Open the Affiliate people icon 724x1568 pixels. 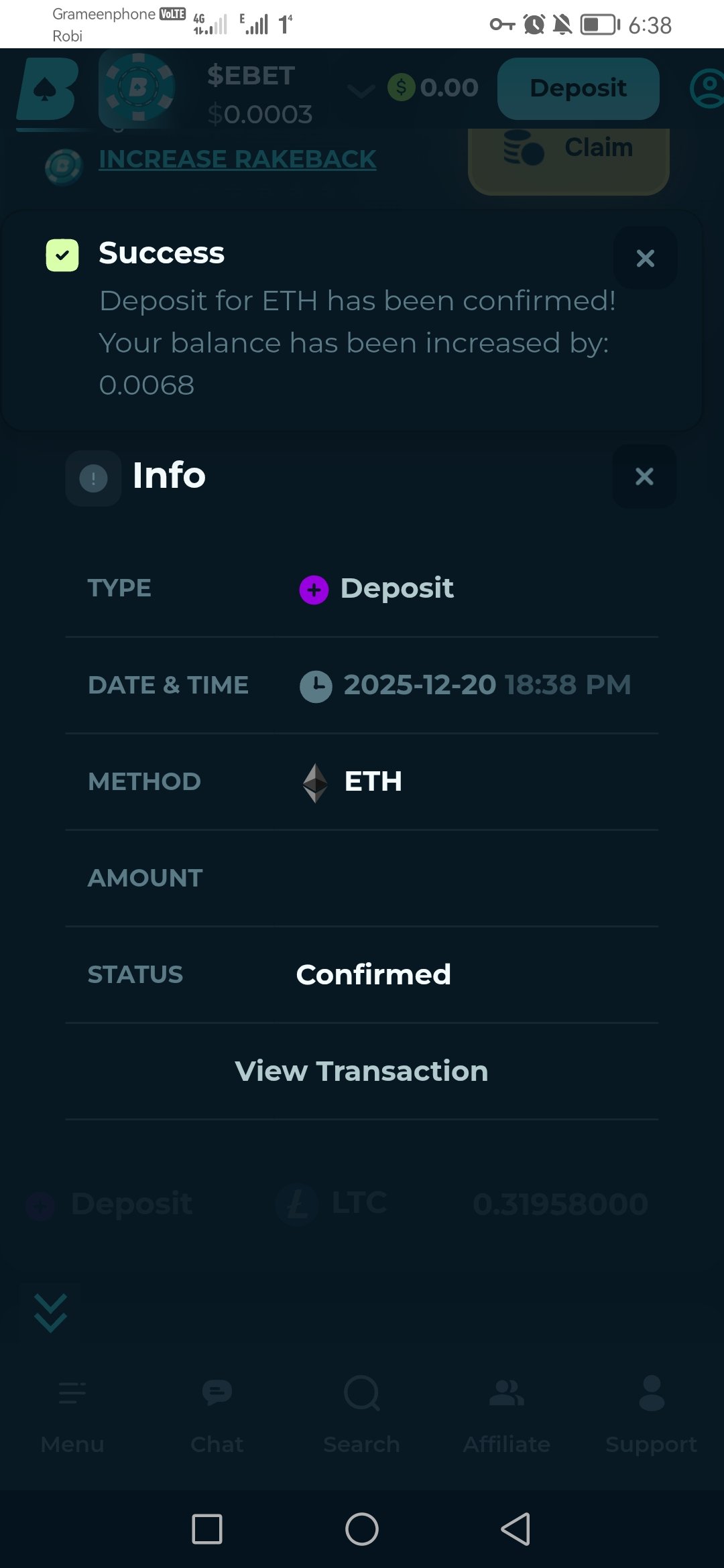[x=507, y=1393]
